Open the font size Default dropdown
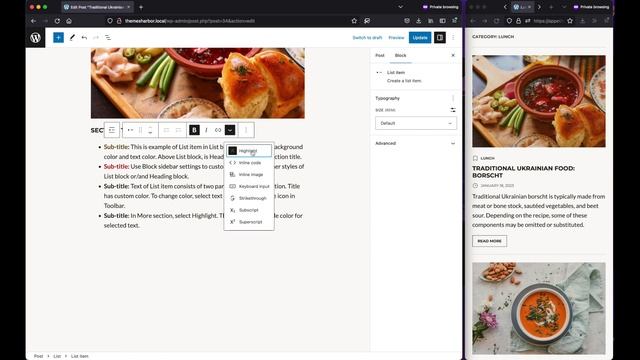Viewport: 640px width, 360px height. (x=416, y=123)
